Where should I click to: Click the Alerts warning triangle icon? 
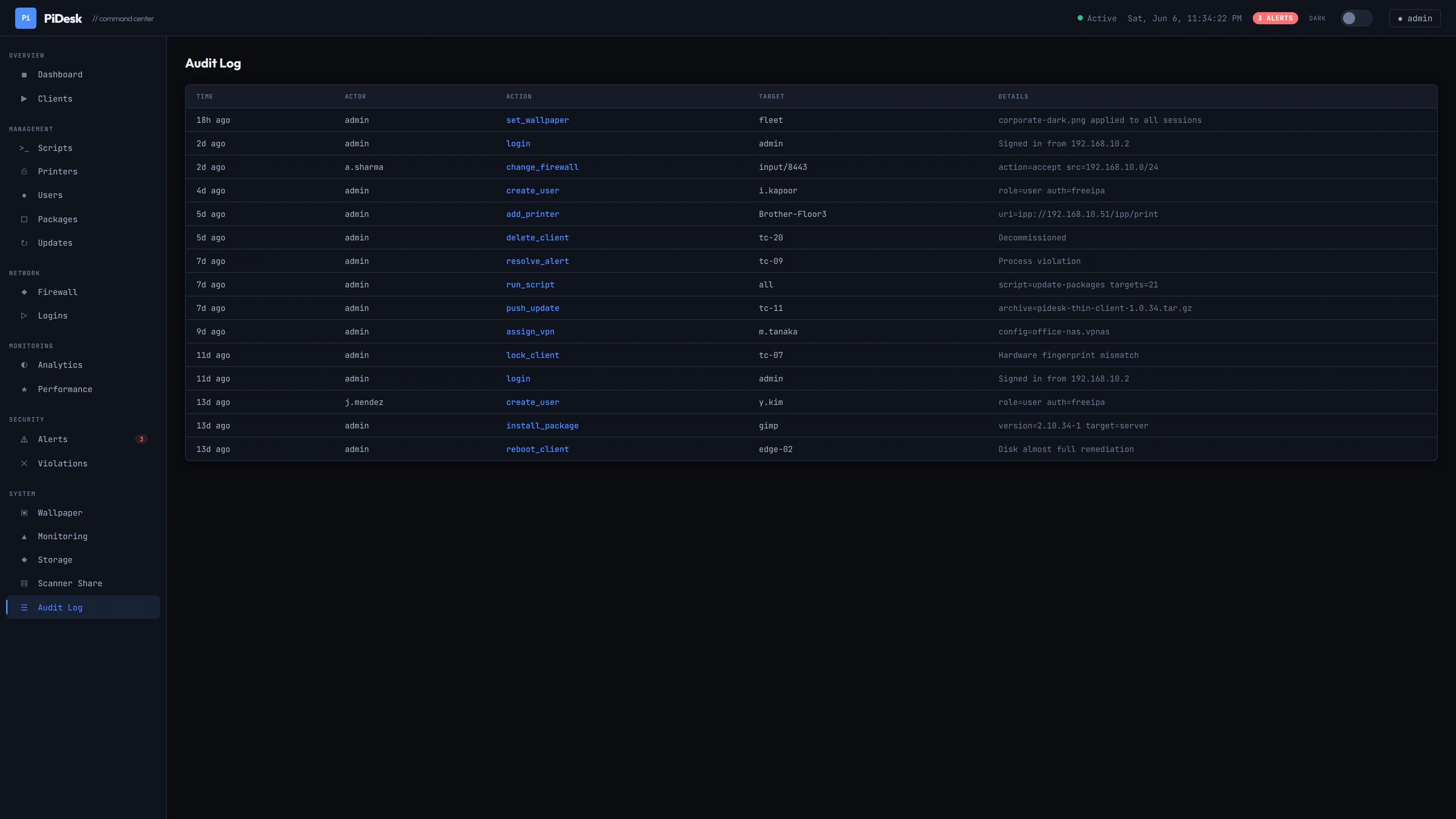click(24, 439)
